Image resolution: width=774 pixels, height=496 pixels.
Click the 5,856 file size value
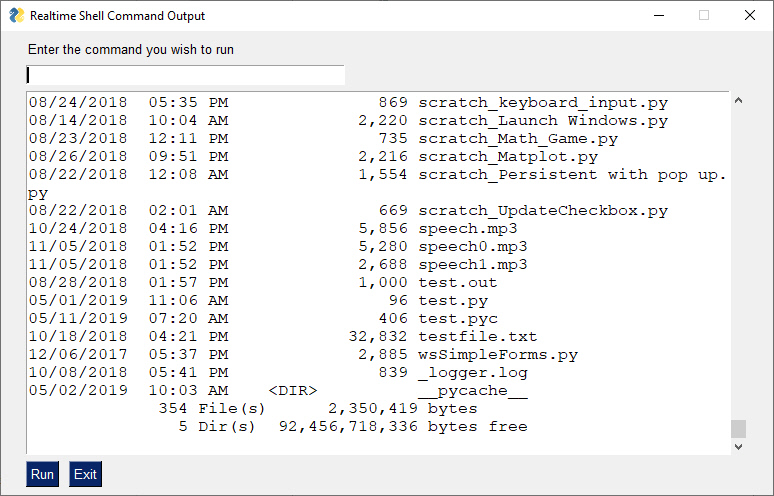[383, 229]
